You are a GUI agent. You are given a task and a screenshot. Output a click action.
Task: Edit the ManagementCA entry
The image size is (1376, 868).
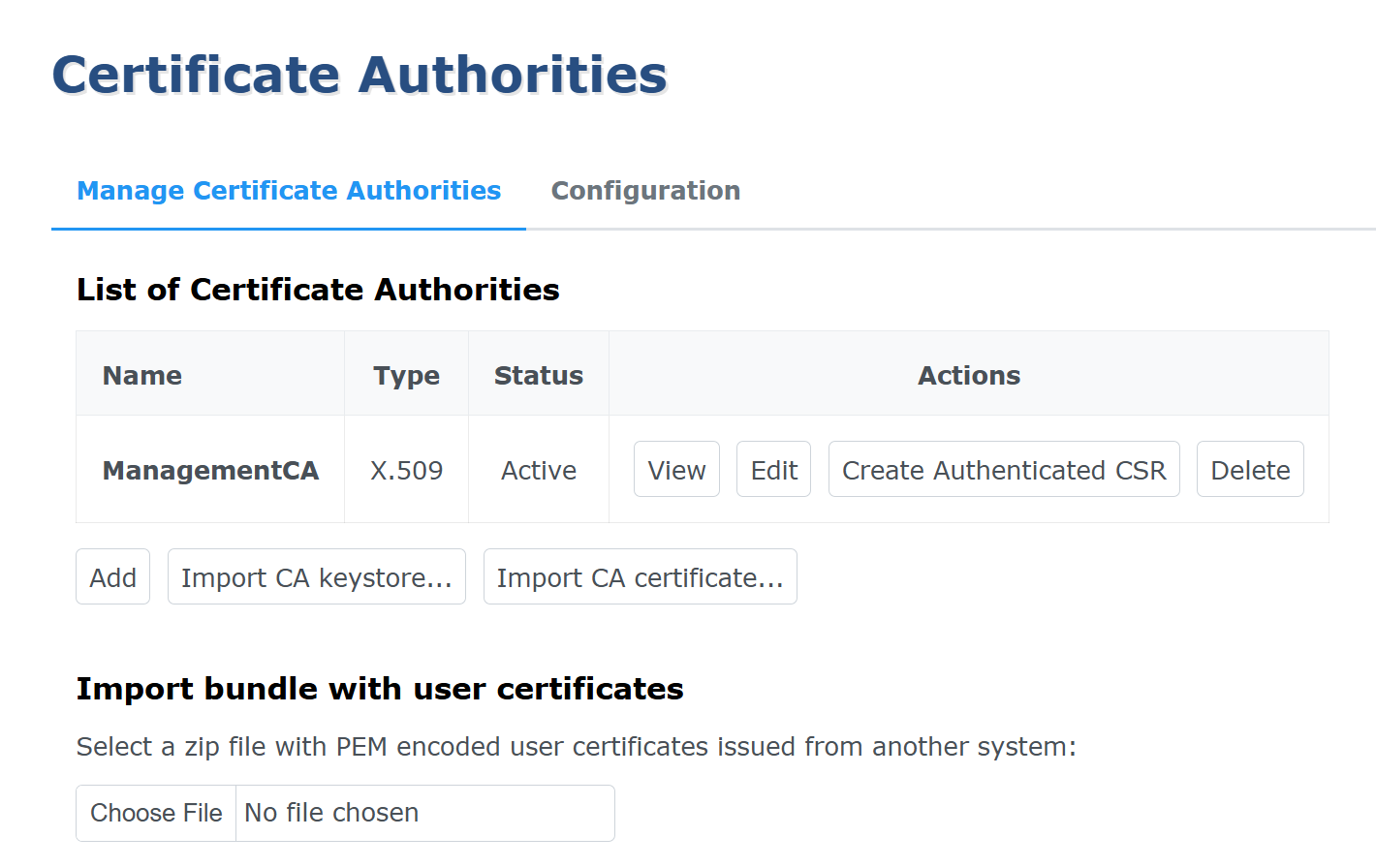773,470
